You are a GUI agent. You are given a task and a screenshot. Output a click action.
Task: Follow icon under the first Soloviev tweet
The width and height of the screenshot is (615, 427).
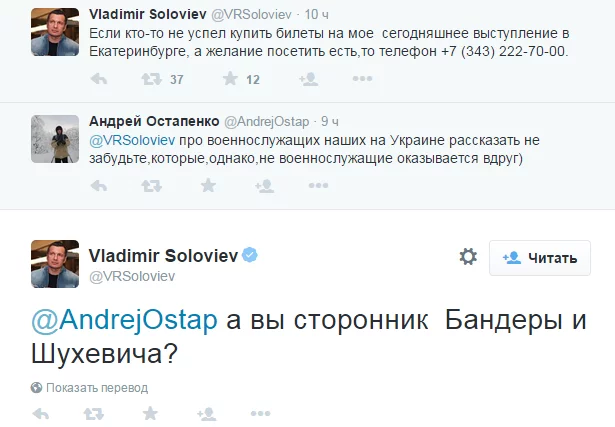309,79
